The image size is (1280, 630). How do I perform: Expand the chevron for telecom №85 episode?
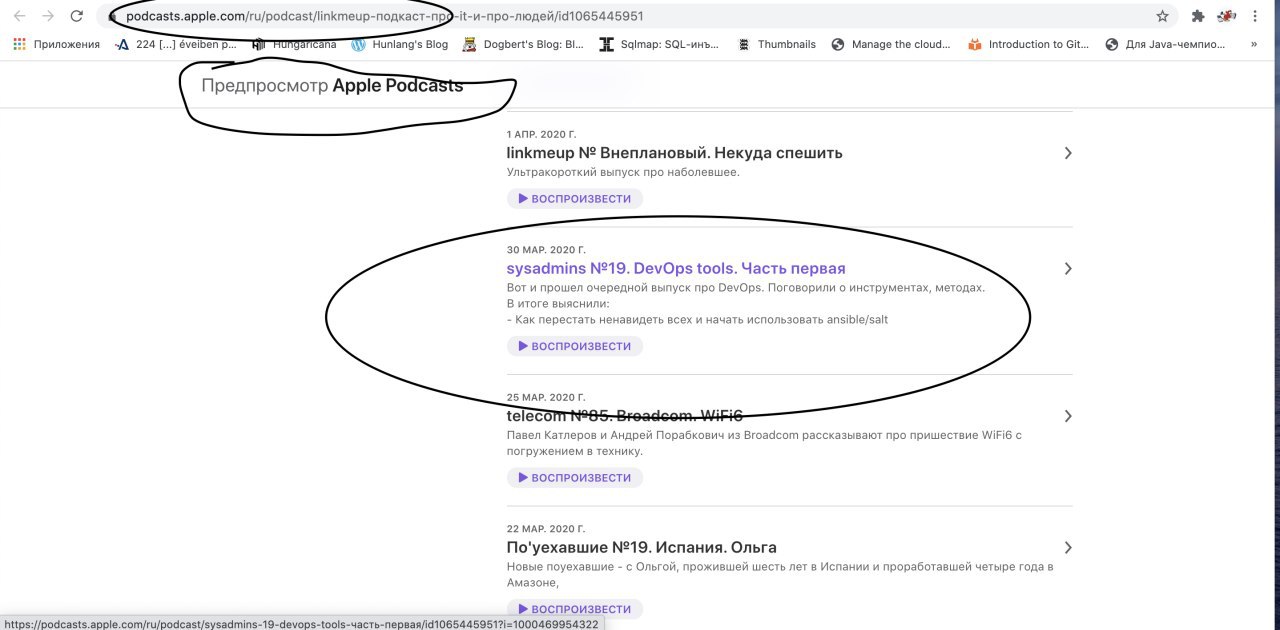pyautogui.click(x=1068, y=416)
